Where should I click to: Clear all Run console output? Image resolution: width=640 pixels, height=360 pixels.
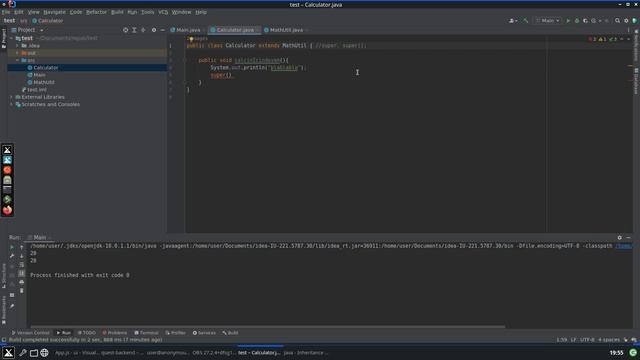[22, 291]
